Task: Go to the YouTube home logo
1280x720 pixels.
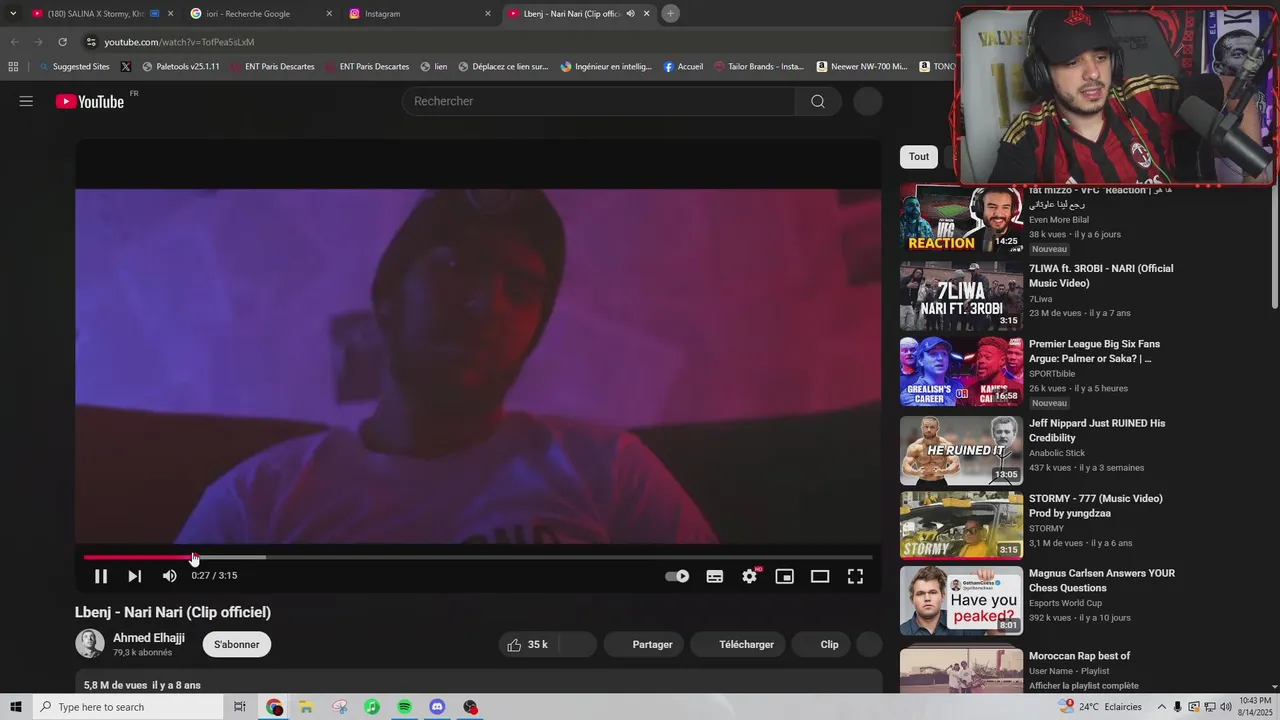Action: pyautogui.click(x=90, y=101)
